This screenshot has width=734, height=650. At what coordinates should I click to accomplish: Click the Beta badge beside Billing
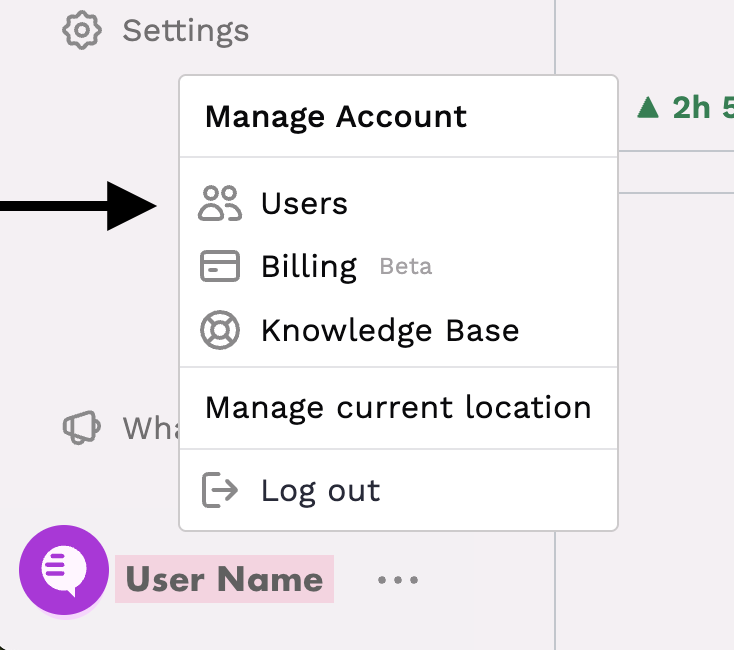[406, 267]
